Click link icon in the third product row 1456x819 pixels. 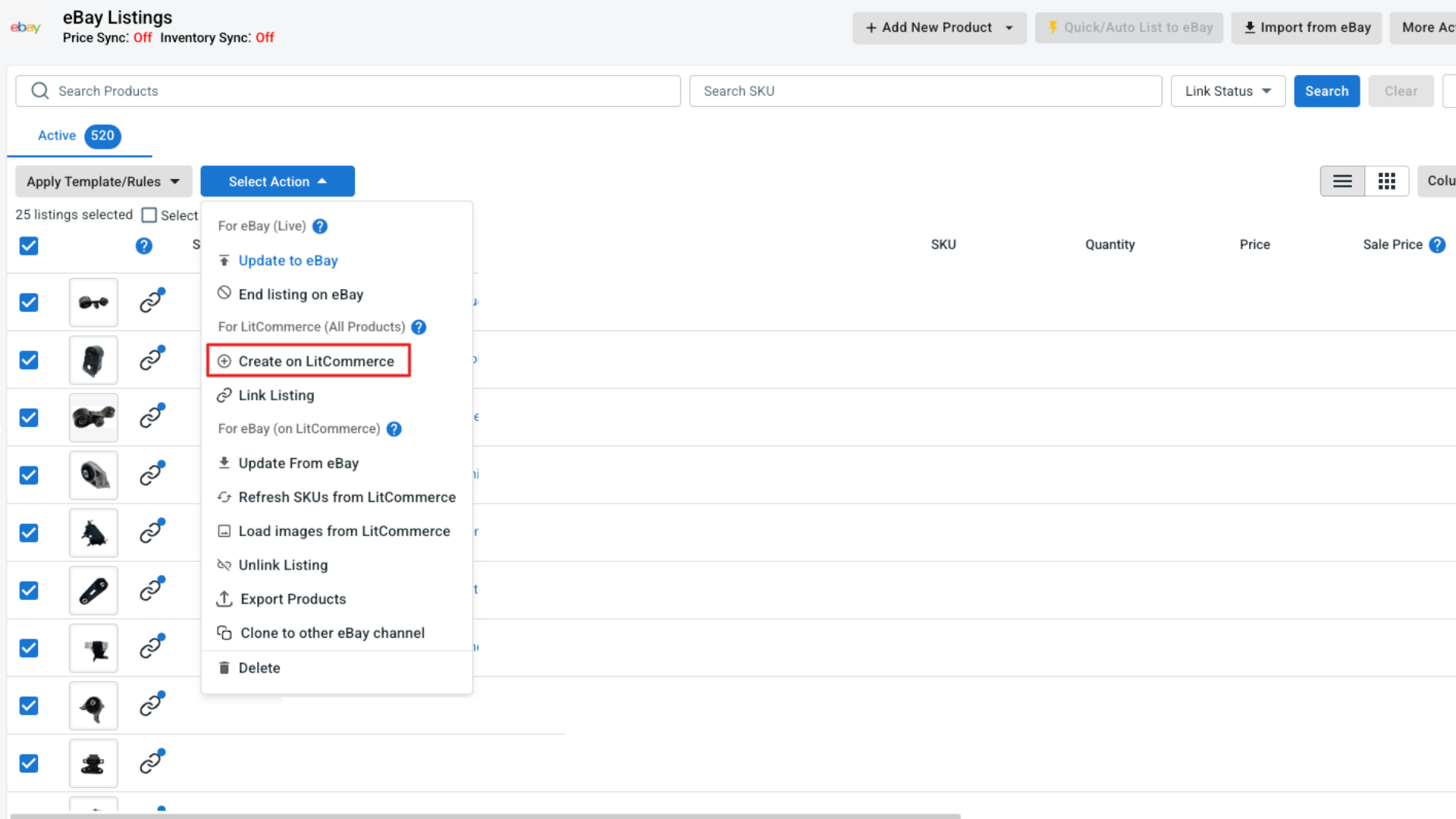(152, 416)
